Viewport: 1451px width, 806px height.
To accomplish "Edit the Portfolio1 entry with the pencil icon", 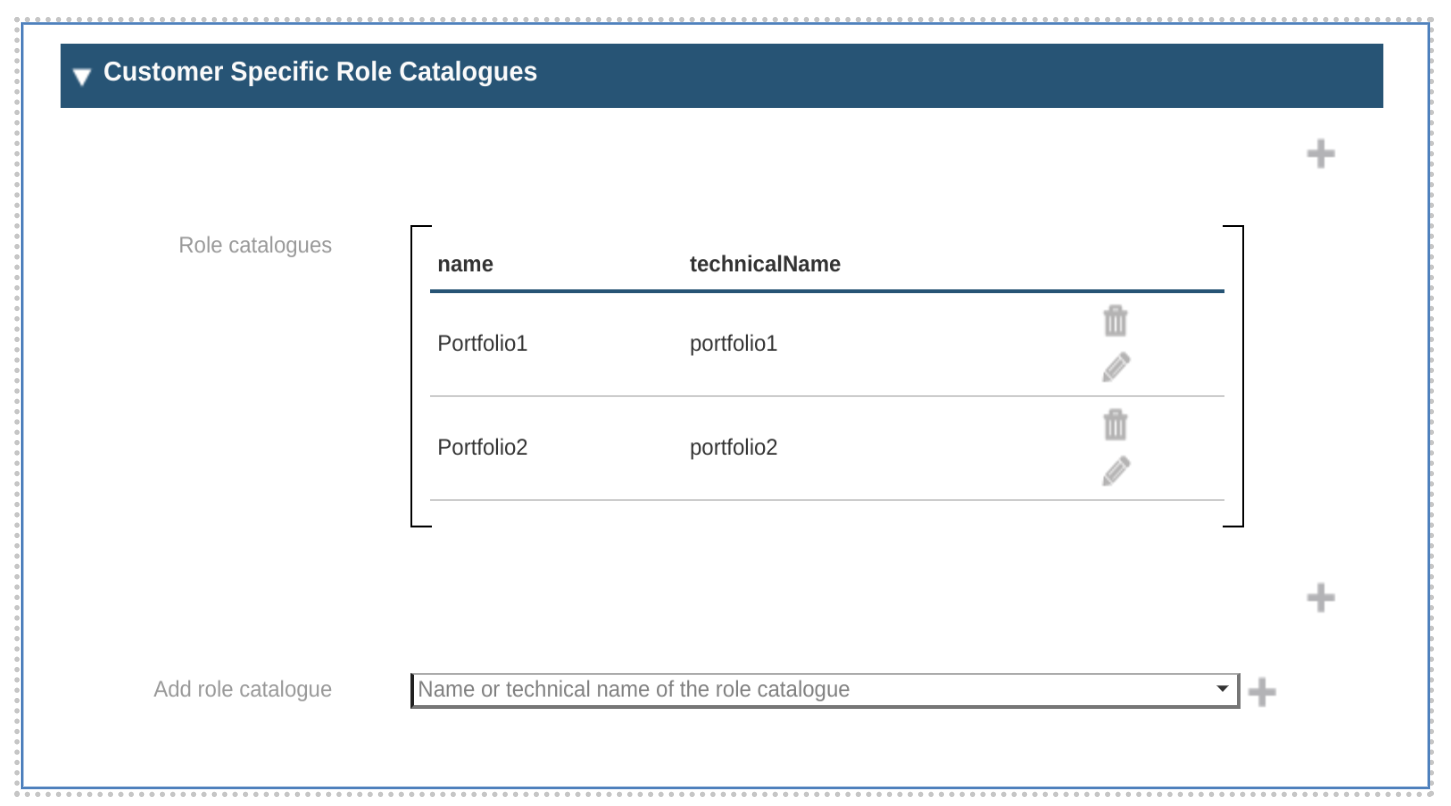I will (1115, 367).
